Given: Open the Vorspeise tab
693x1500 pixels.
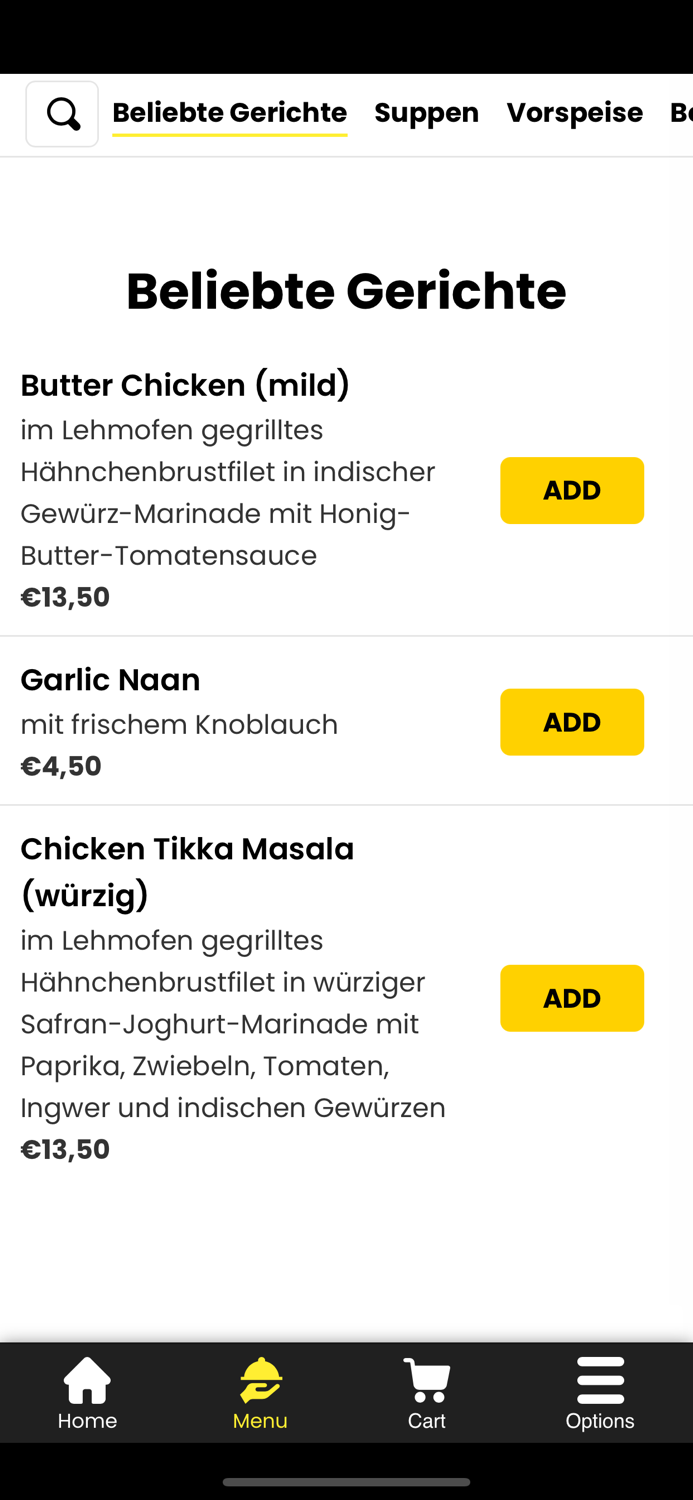Looking at the screenshot, I should (575, 113).
